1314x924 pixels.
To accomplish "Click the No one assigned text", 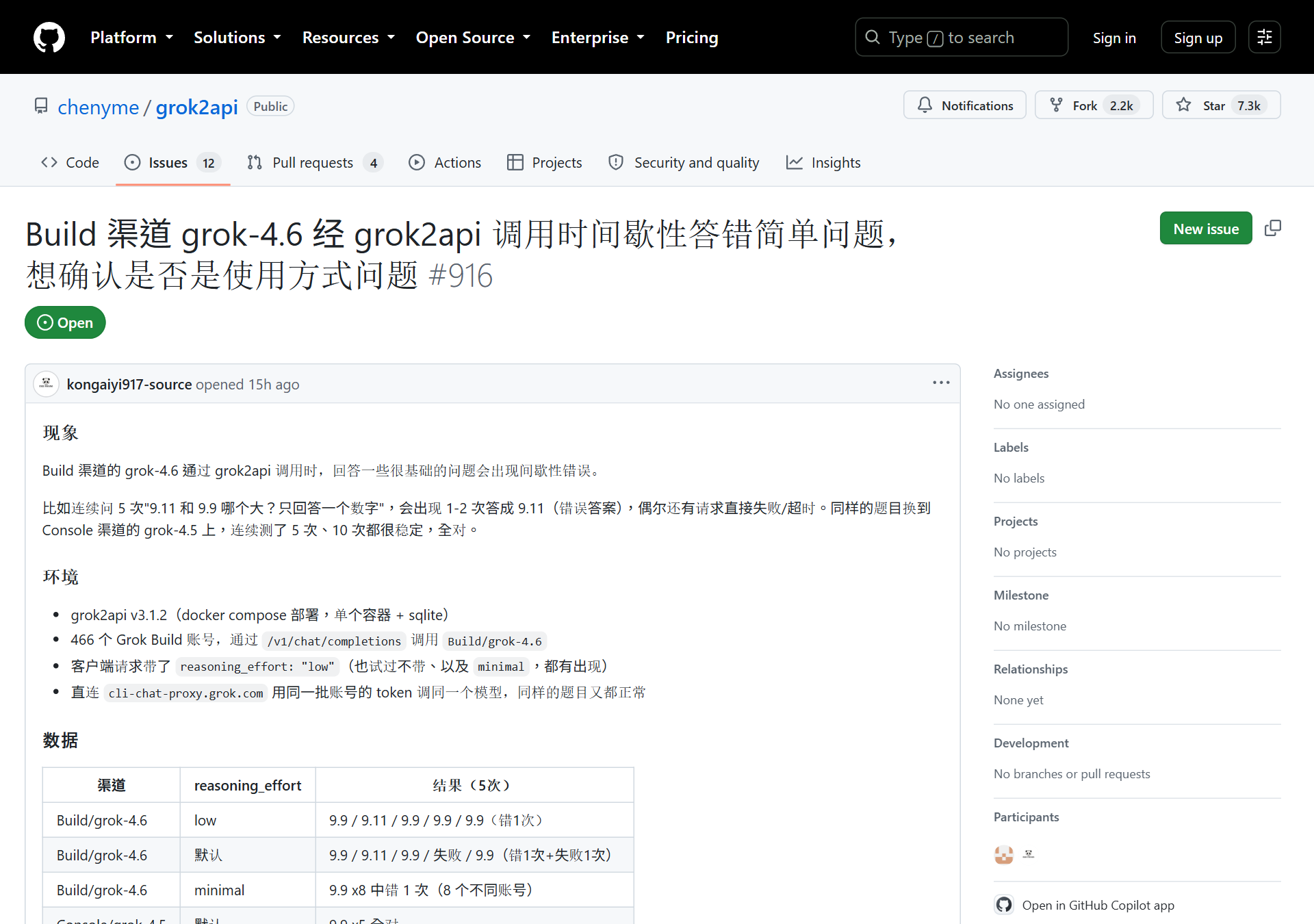I will [x=1039, y=404].
